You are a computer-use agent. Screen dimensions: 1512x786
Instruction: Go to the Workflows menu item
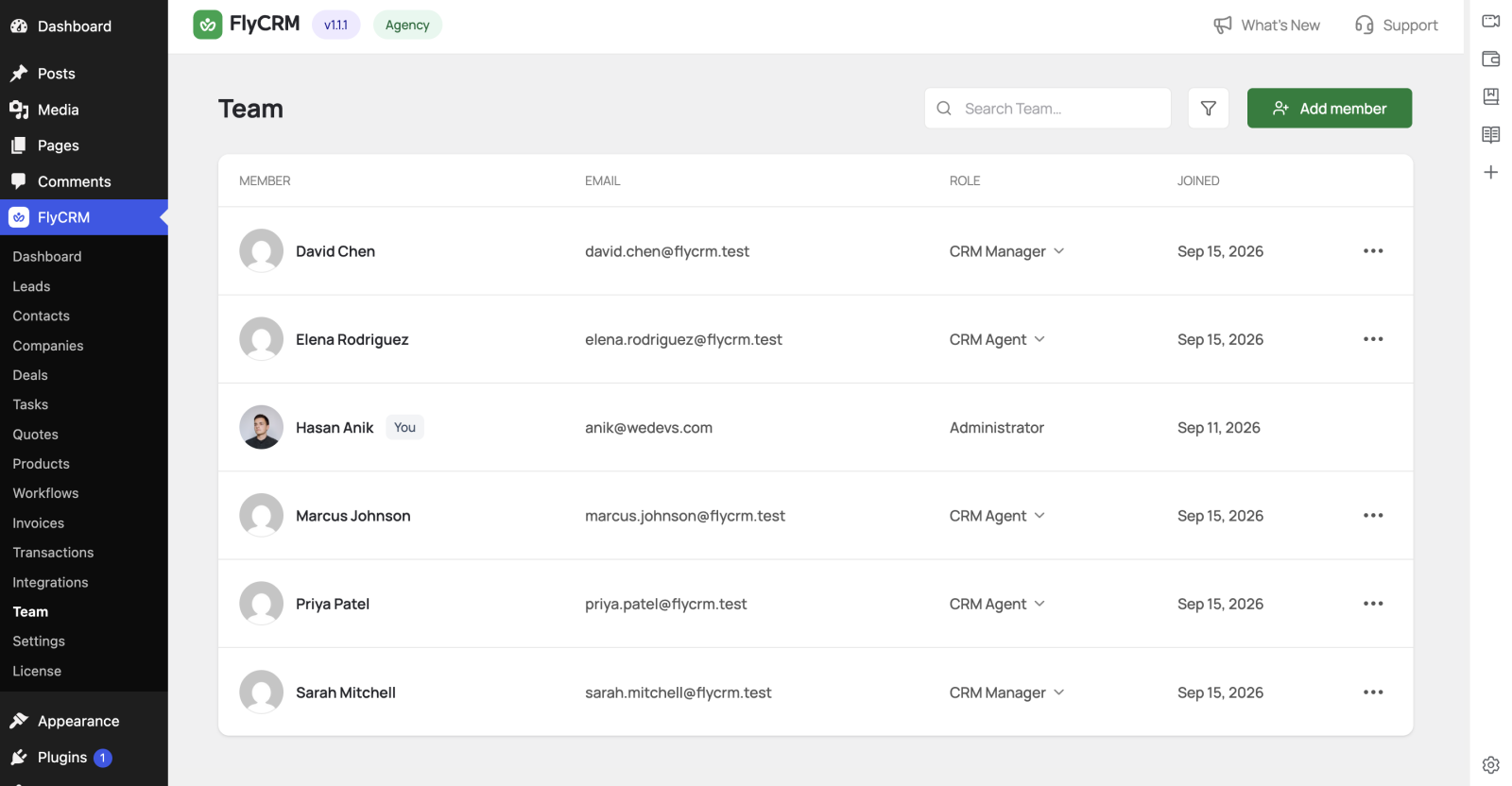(45, 493)
